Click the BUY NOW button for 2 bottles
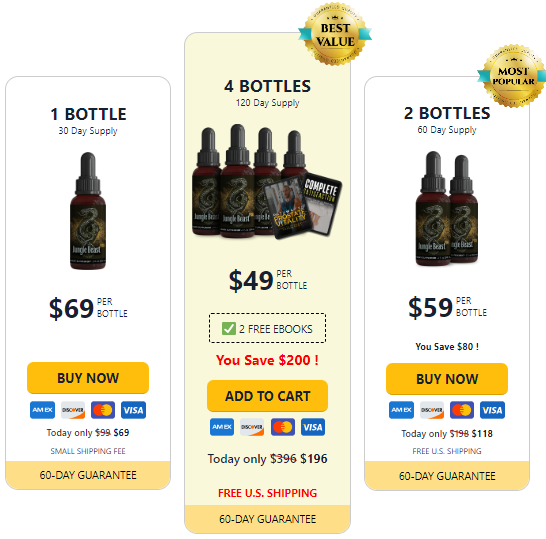 pos(447,379)
